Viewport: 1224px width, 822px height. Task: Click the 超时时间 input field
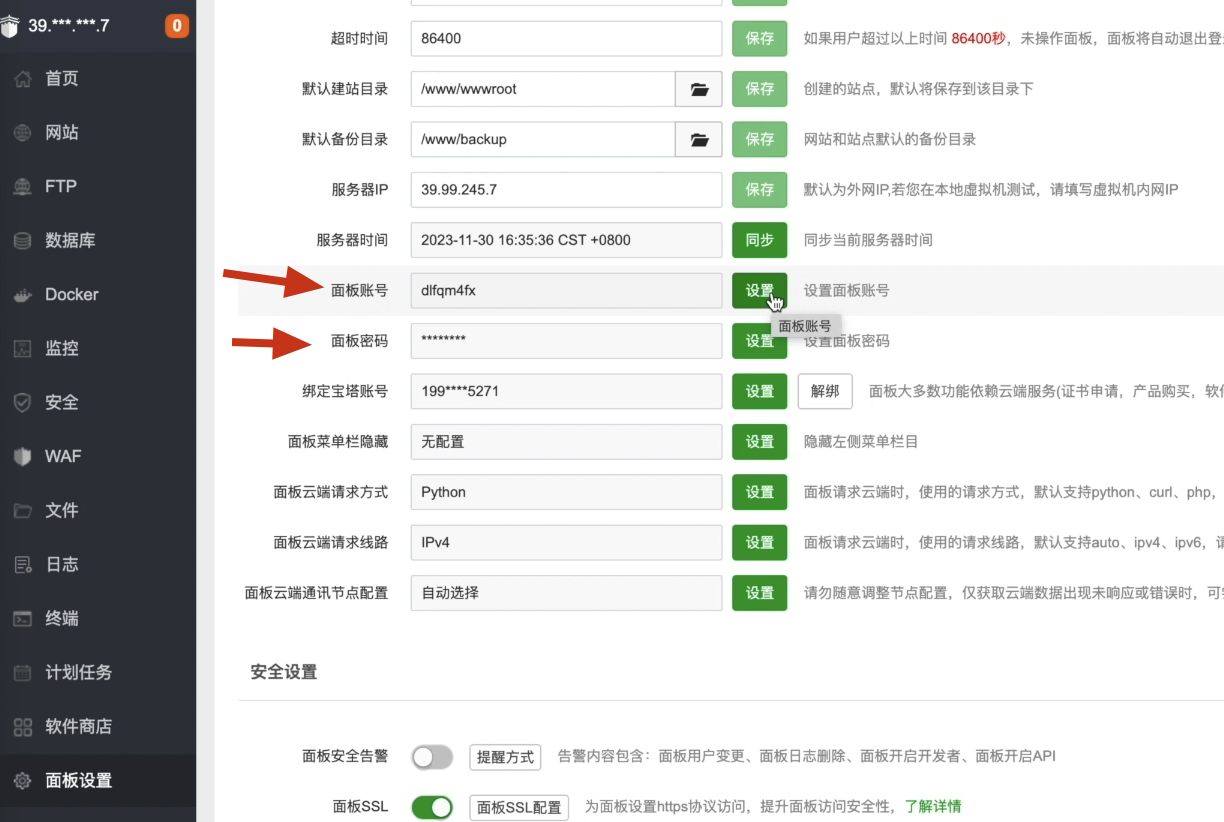click(x=566, y=38)
